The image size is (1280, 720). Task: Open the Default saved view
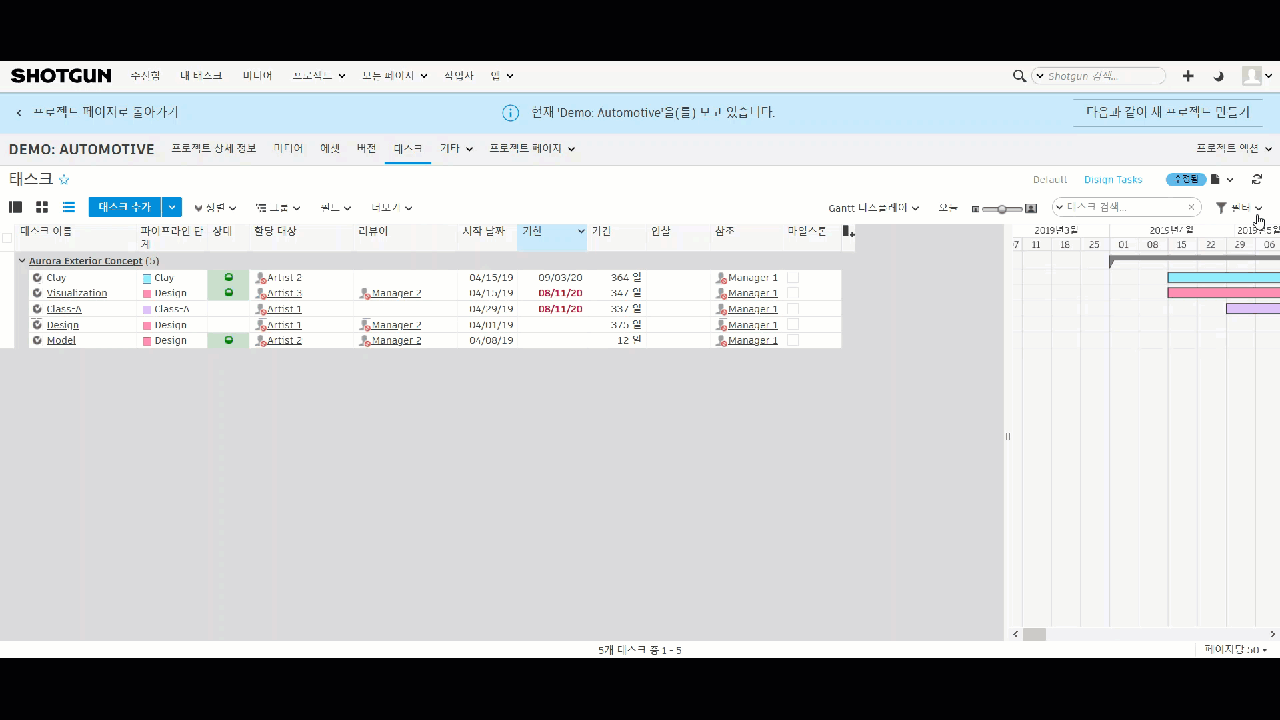1050,180
